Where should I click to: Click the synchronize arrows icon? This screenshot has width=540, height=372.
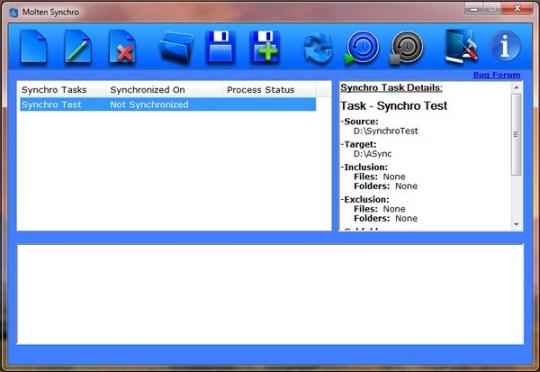[318, 48]
